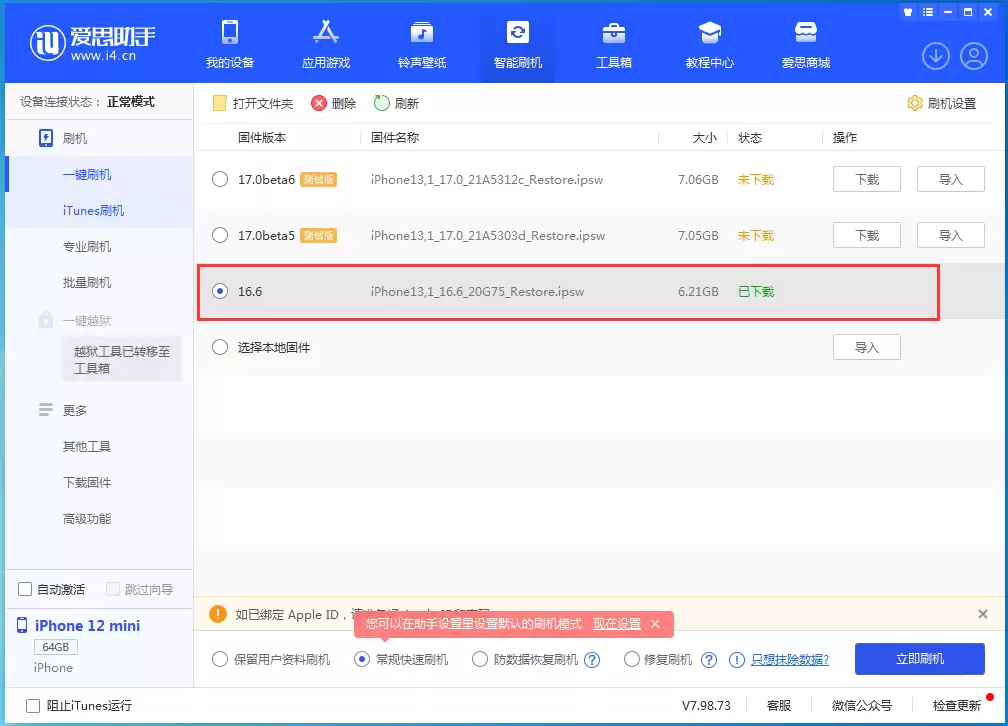Screen dimensions: 1008x726
Task: Select the 16.6 firmware radio button
Action: 220,291
